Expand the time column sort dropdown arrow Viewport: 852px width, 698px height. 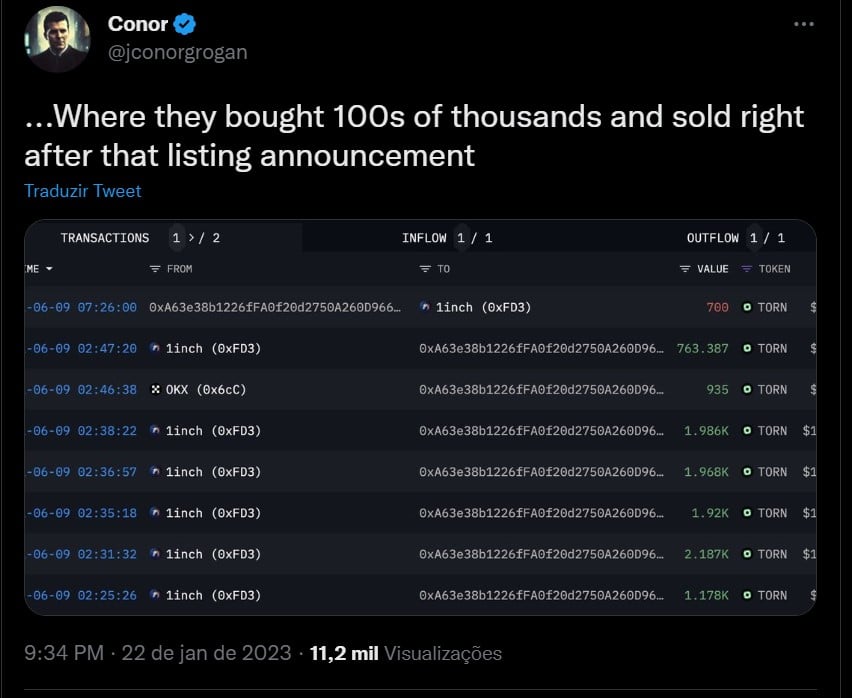[49, 269]
